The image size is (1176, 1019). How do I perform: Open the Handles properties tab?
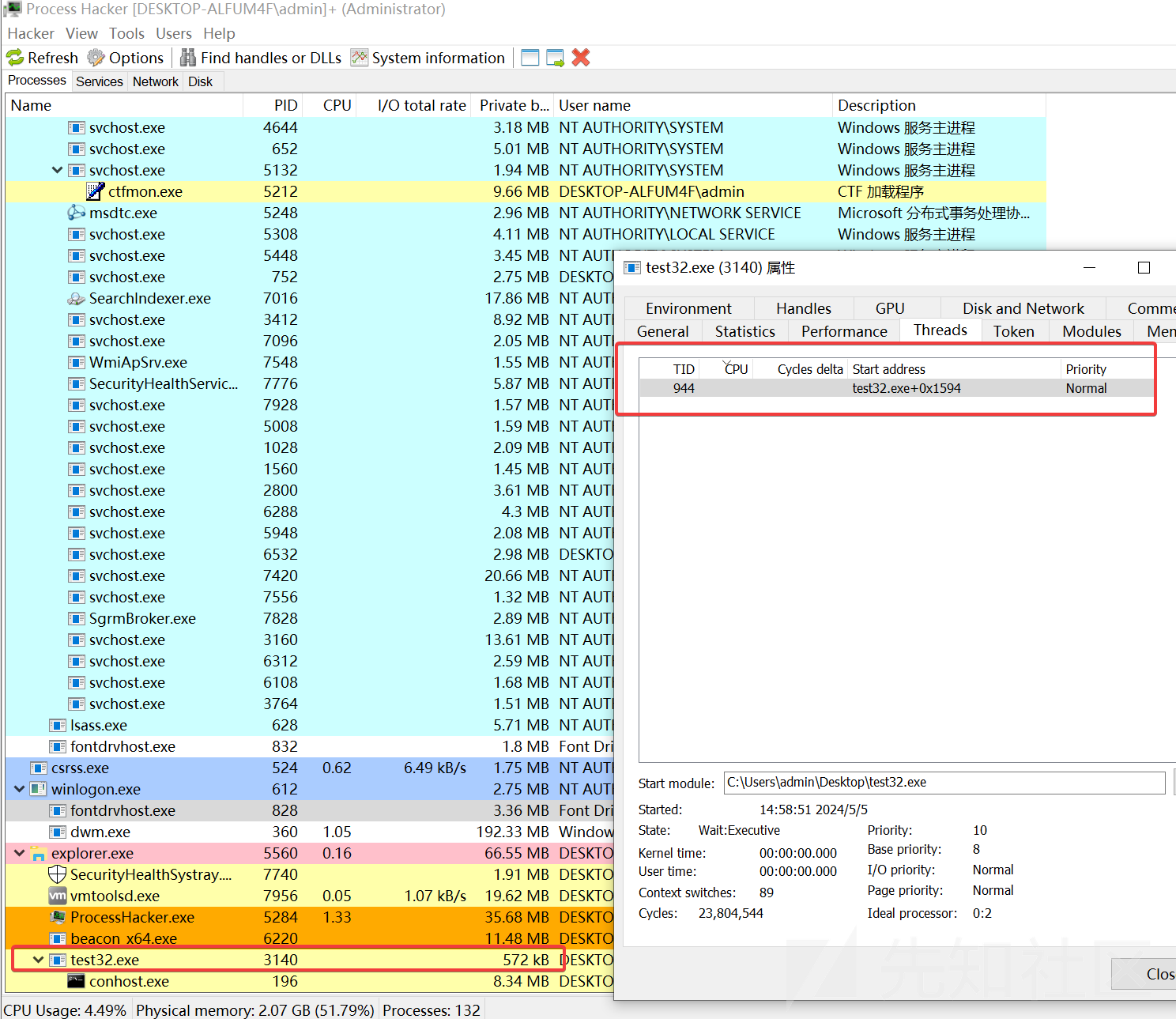(804, 308)
